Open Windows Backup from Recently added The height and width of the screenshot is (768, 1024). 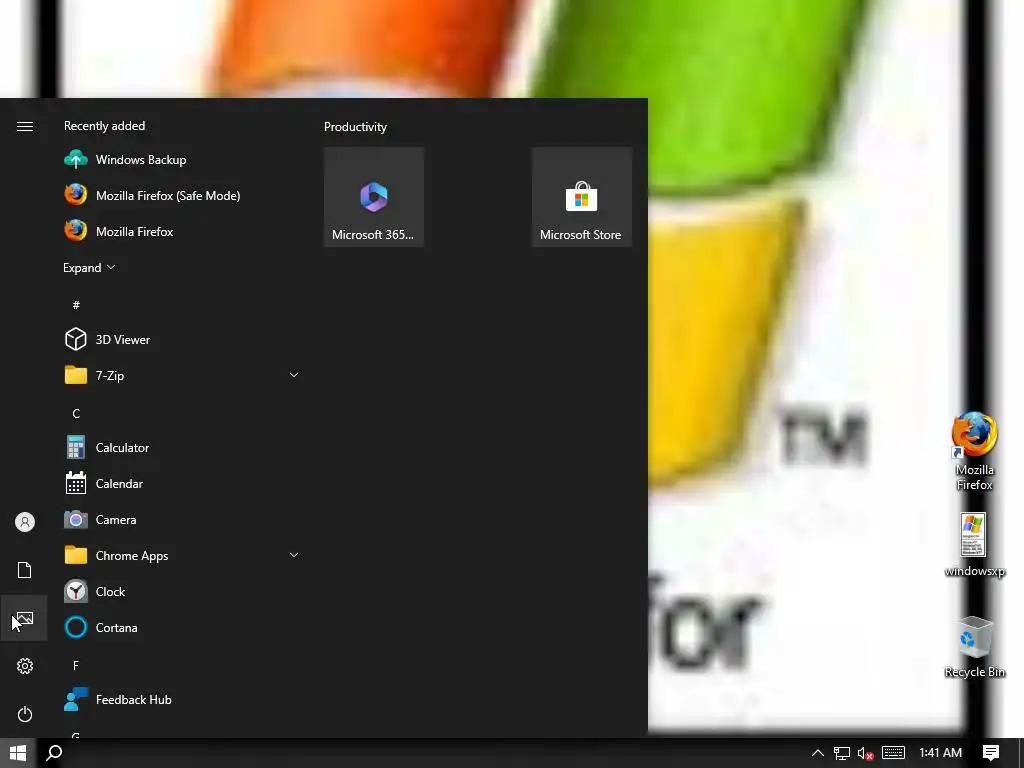pyautogui.click(x=184, y=159)
